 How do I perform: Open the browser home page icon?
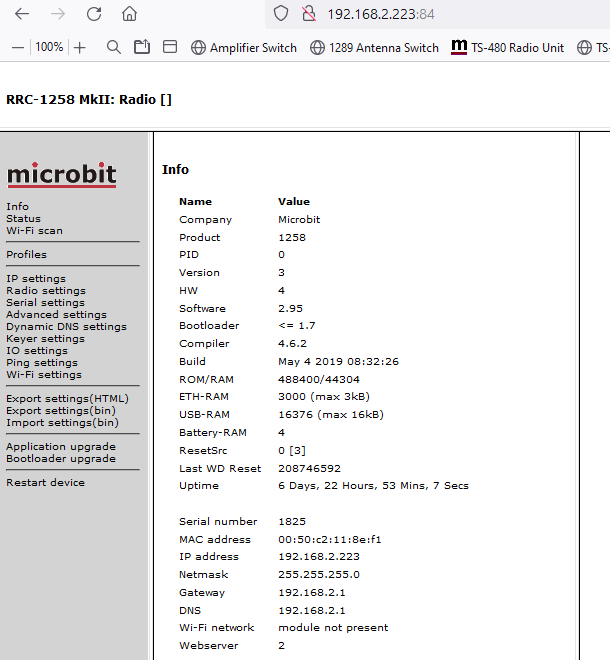(129, 14)
